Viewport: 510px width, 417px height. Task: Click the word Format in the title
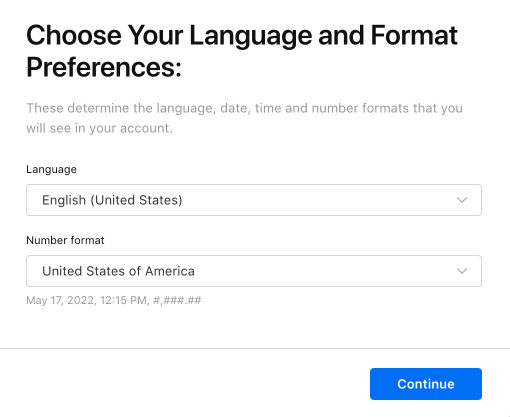[414, 35]
